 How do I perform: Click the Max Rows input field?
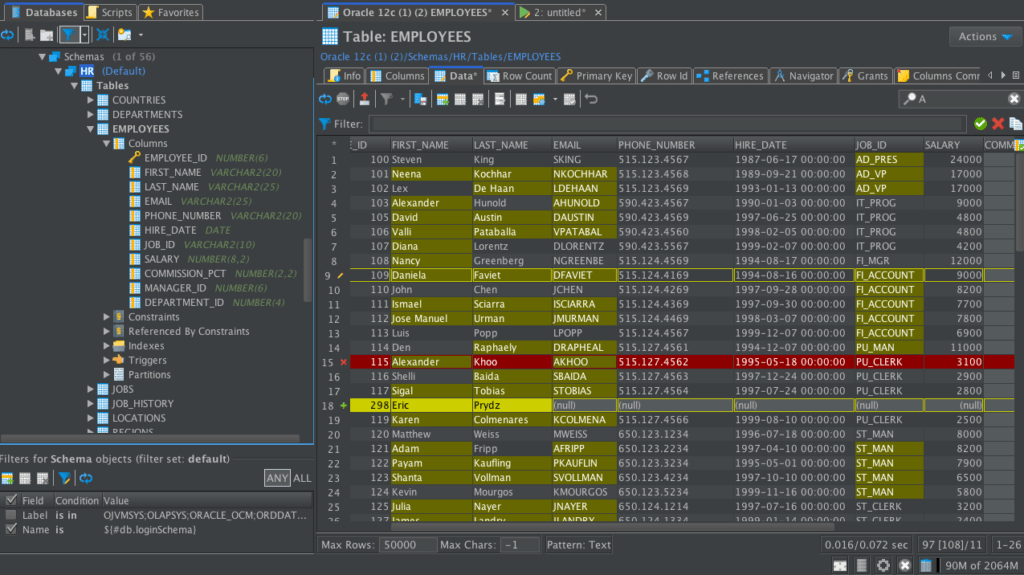(x=408, y=544)
